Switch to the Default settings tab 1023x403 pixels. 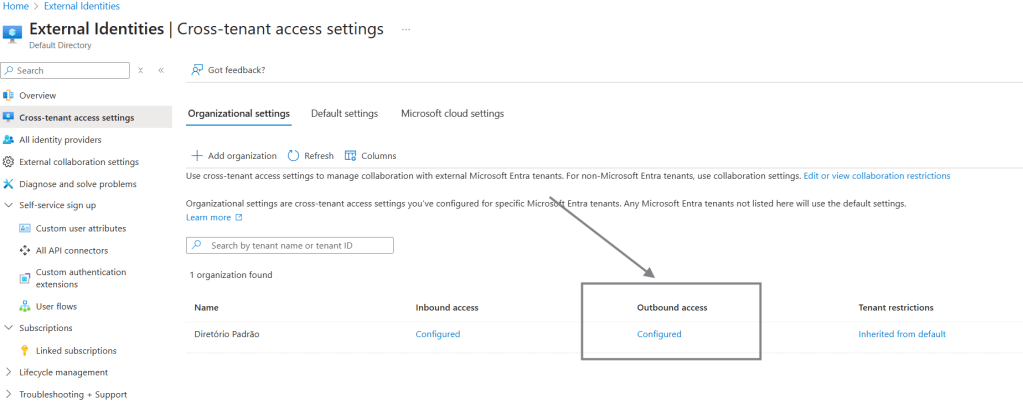(x=344, y=114)
